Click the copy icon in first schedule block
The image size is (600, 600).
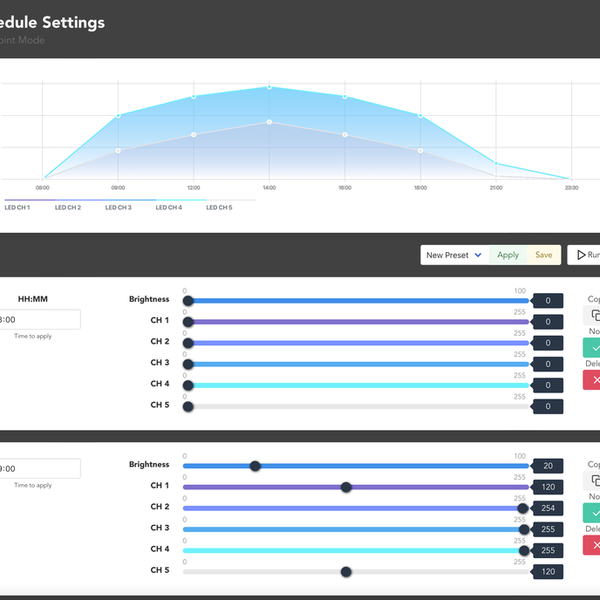(594, 315)
